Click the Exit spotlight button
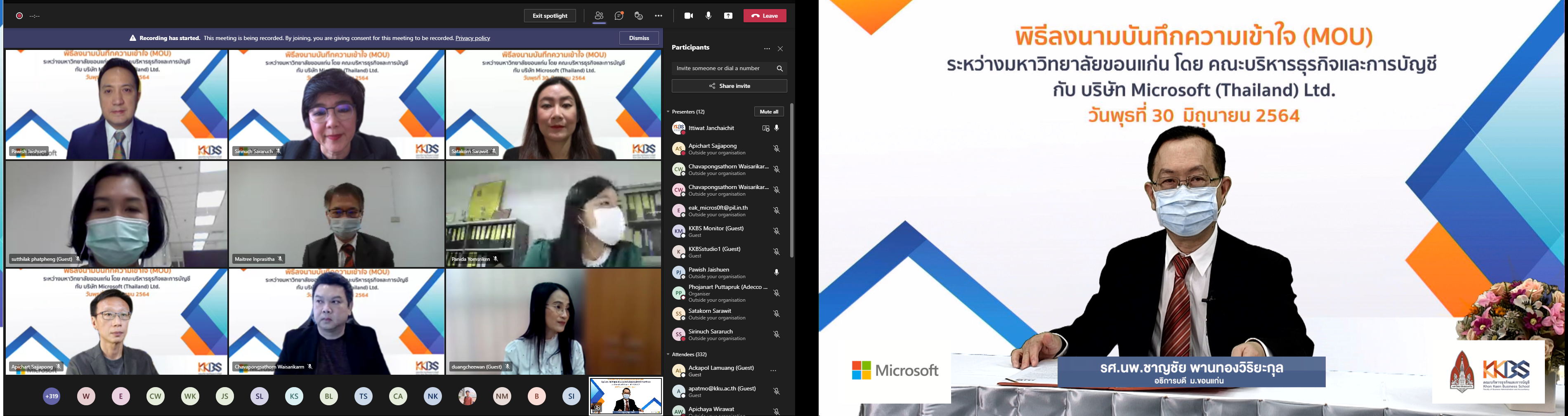Image resolution: width=1568 pixels, height=416 pixels. 550,16
